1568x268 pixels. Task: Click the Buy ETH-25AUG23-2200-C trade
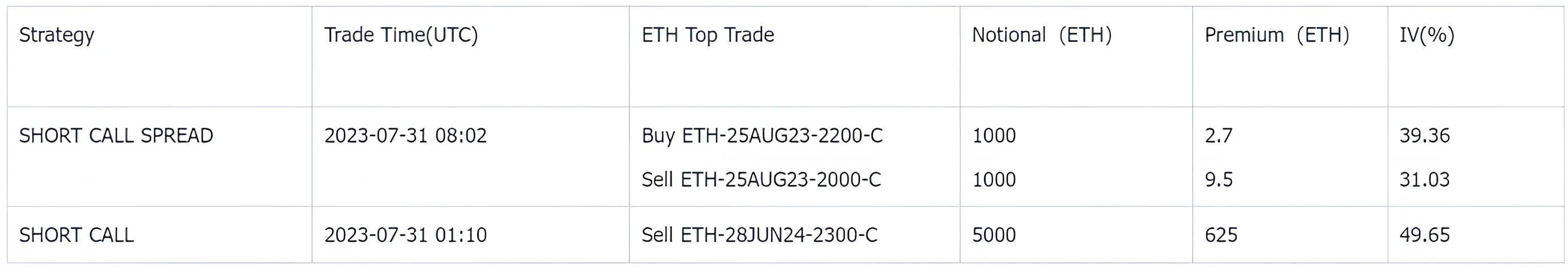point(761,135)
